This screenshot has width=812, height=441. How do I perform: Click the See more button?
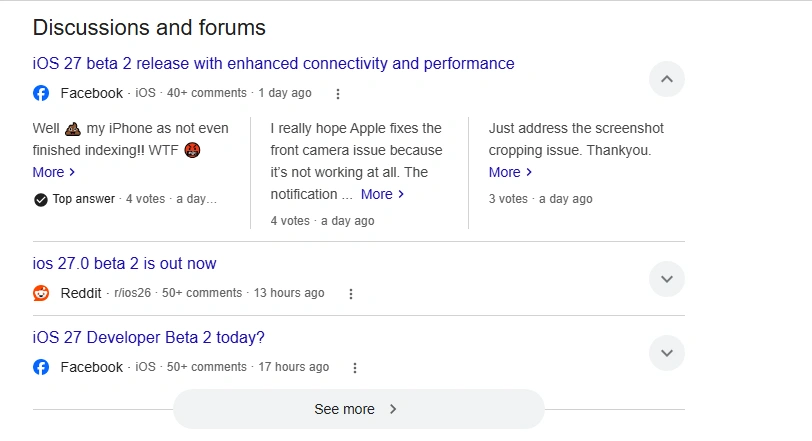358,409
